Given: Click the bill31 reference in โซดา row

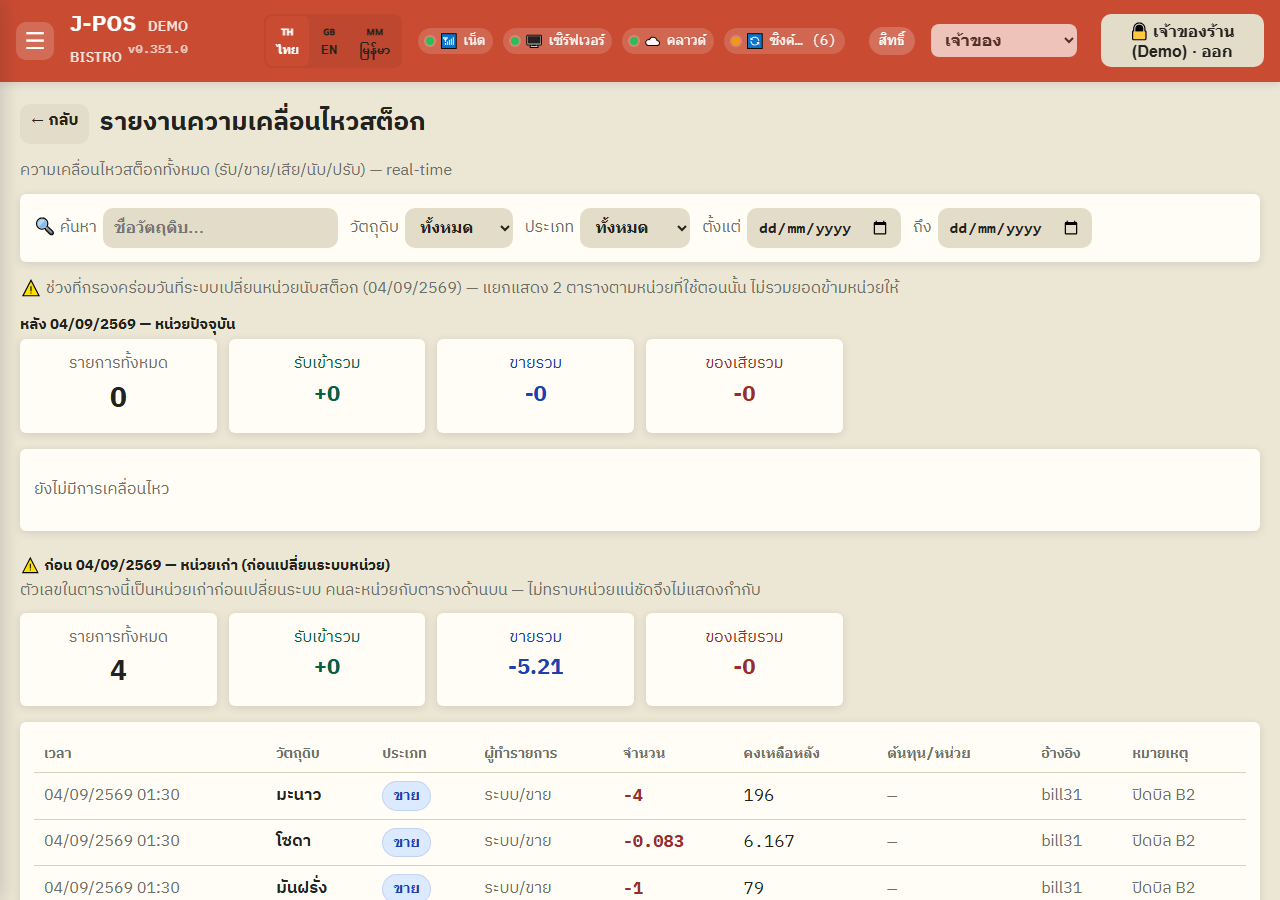Looking at the screenshot, I should click(1061, 842).
